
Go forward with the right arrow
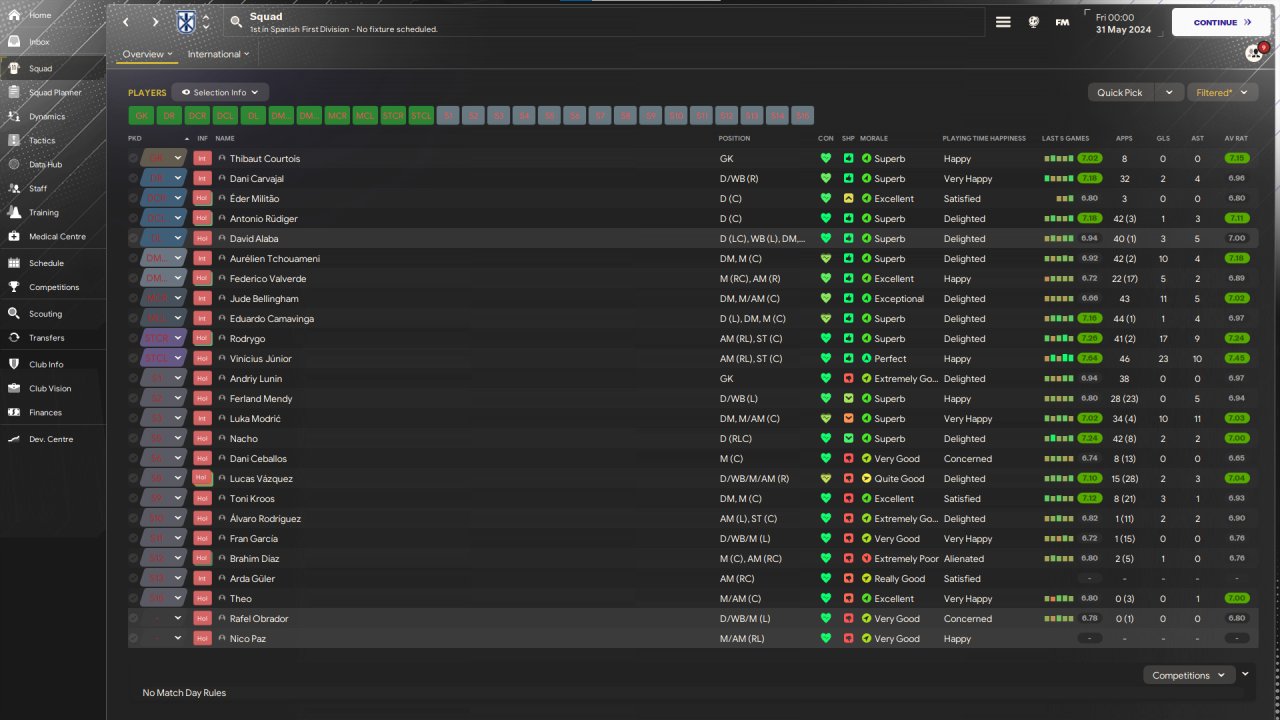[155, 22]
